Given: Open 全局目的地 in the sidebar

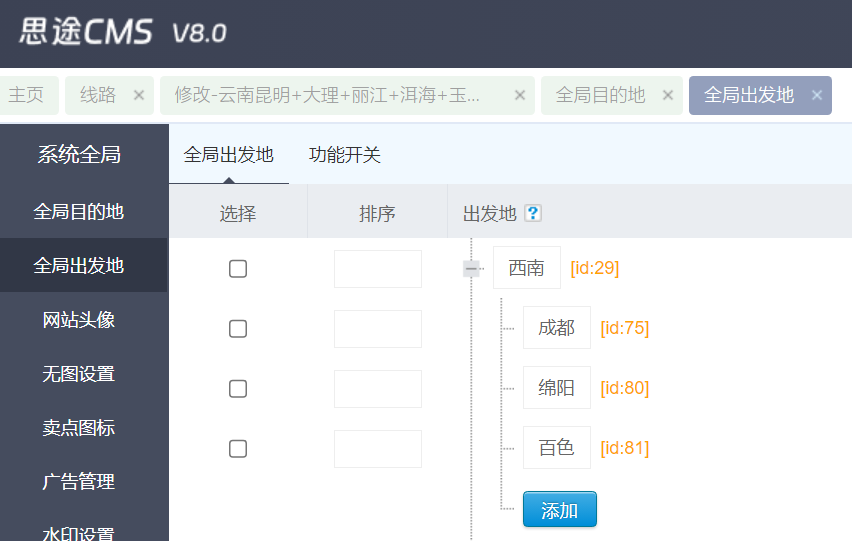Looking at the screenshot, I should tap(79, 212).
